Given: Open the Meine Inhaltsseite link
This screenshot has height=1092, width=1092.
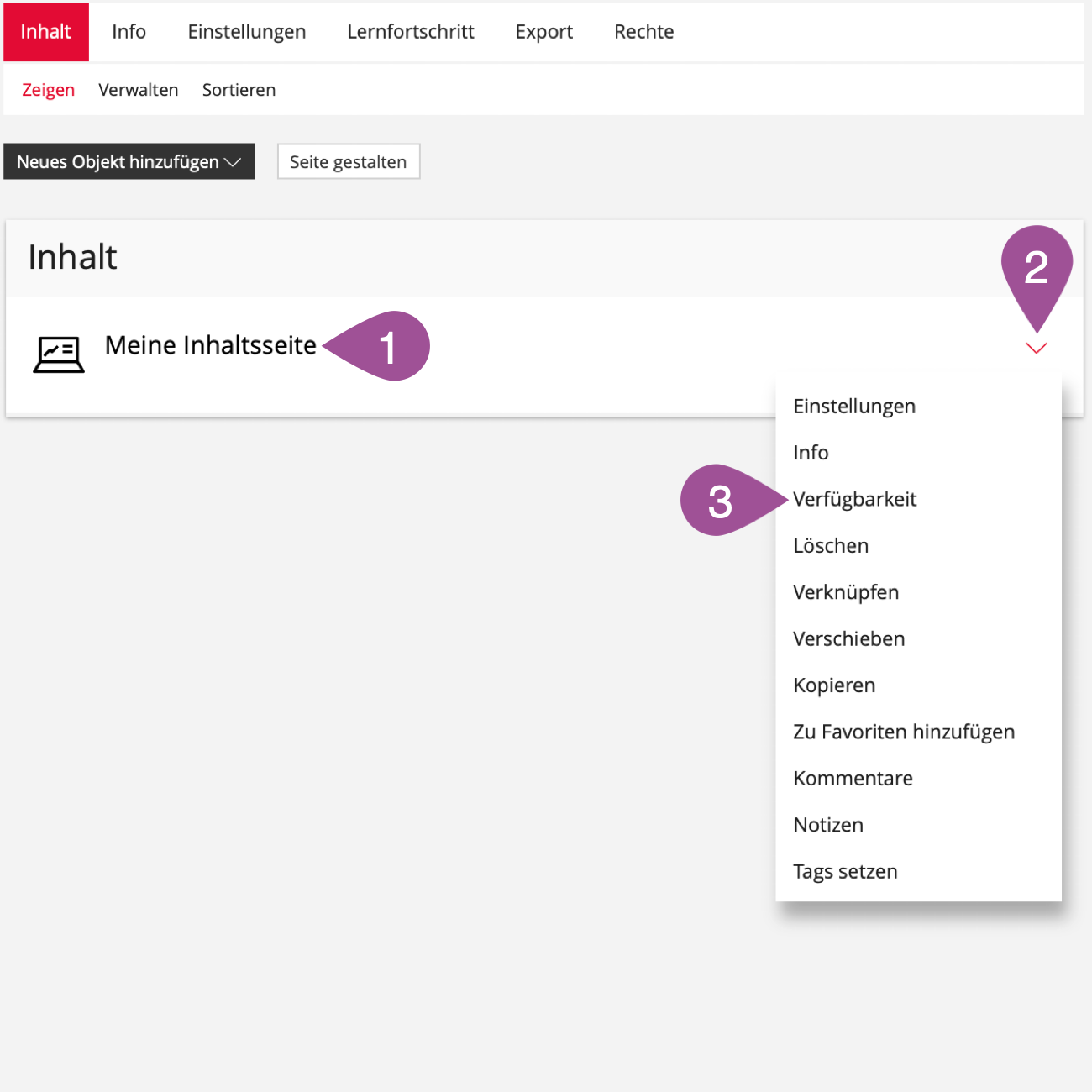Looking at the screenshot, I should [x=210, y=345].
